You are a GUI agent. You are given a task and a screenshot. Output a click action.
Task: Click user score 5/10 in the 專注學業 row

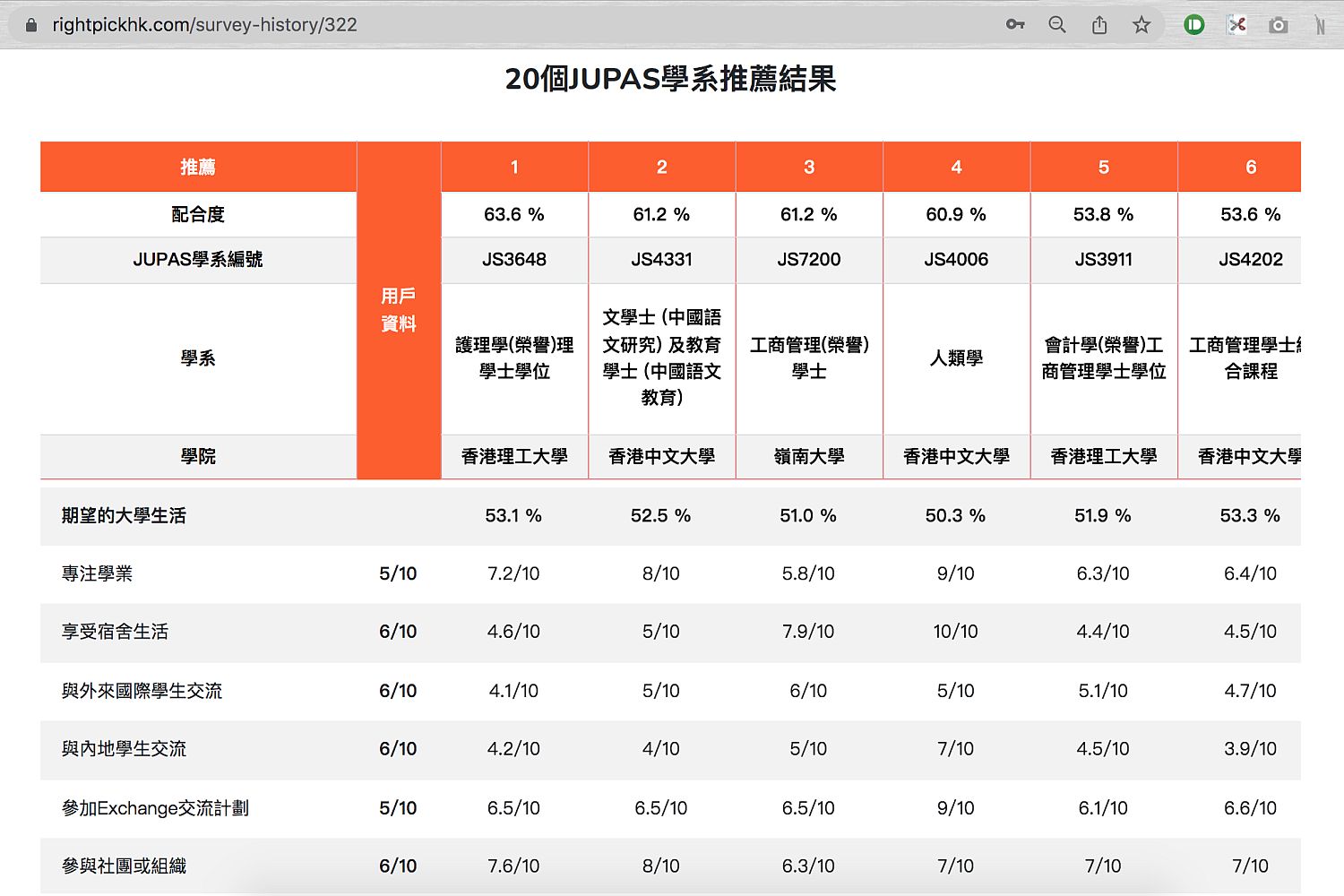(x=398, y=574)
